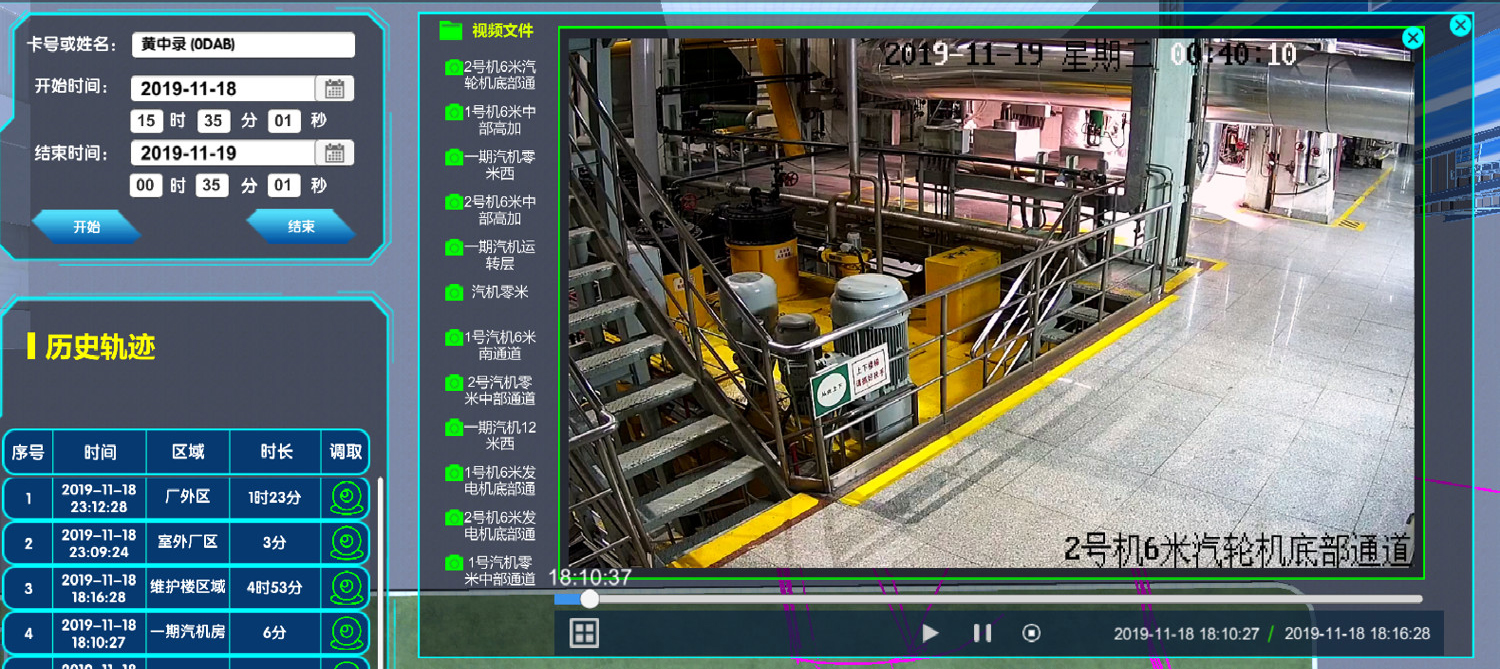The height and width of the screenshot is (669, 1500).
Task: Click the video progress slider handle
Action: coord(590,599)
